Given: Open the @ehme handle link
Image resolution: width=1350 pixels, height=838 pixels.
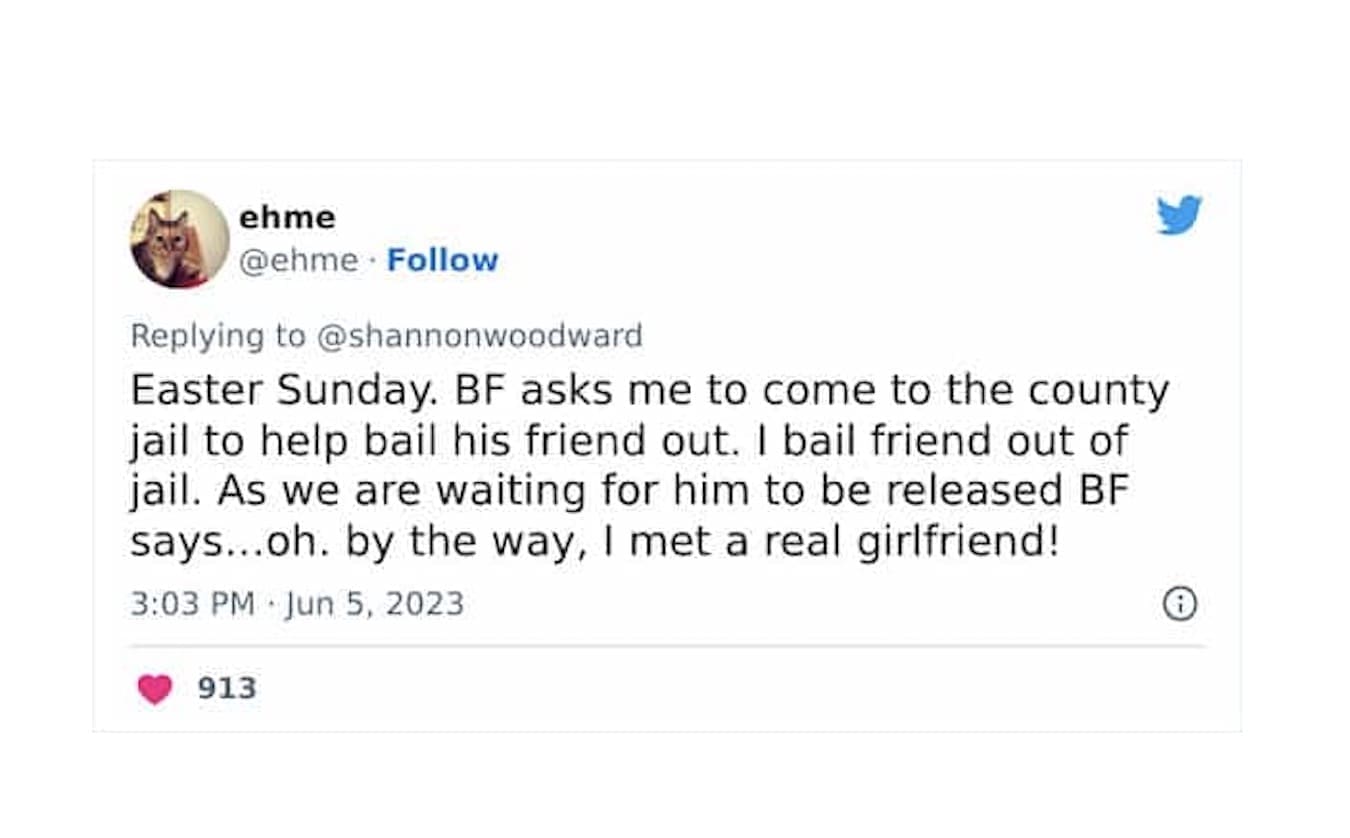Looking at the screenshot, I should (x=297, y=260).
